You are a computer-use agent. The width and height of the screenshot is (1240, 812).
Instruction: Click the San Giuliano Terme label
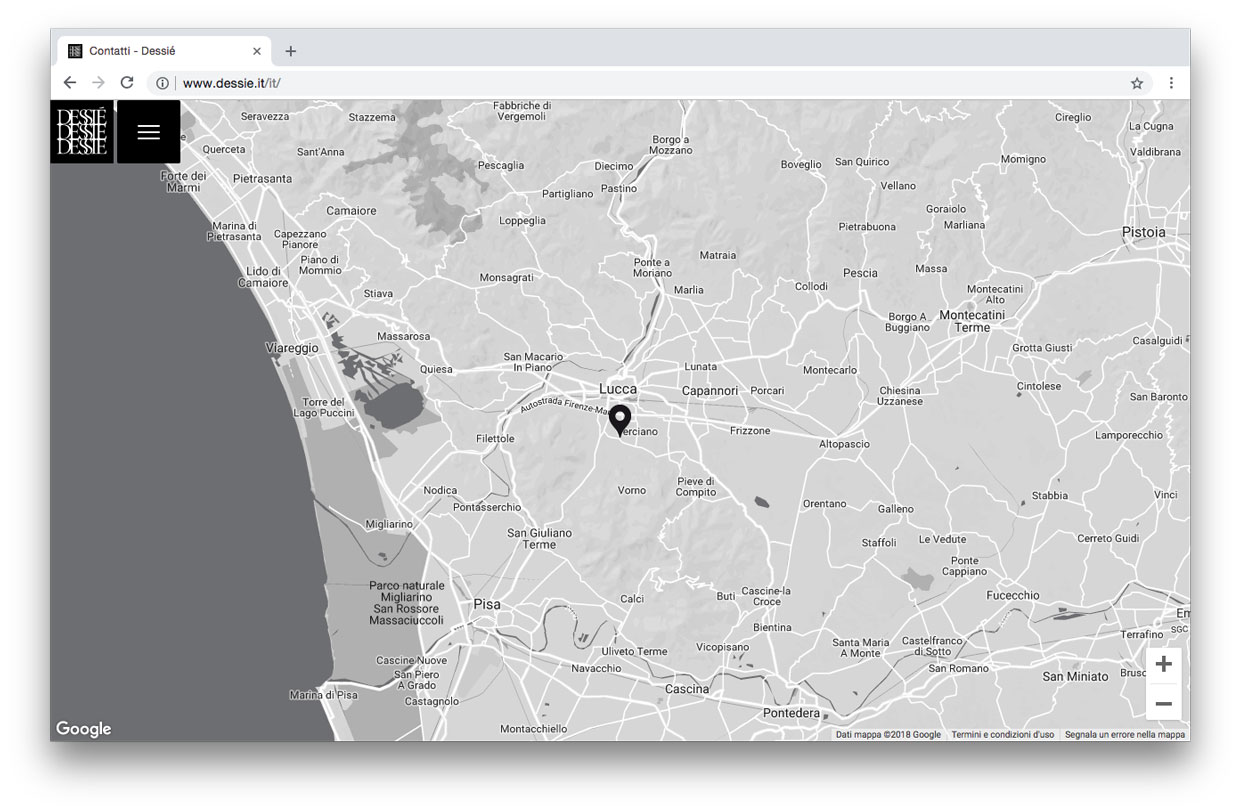539,539
